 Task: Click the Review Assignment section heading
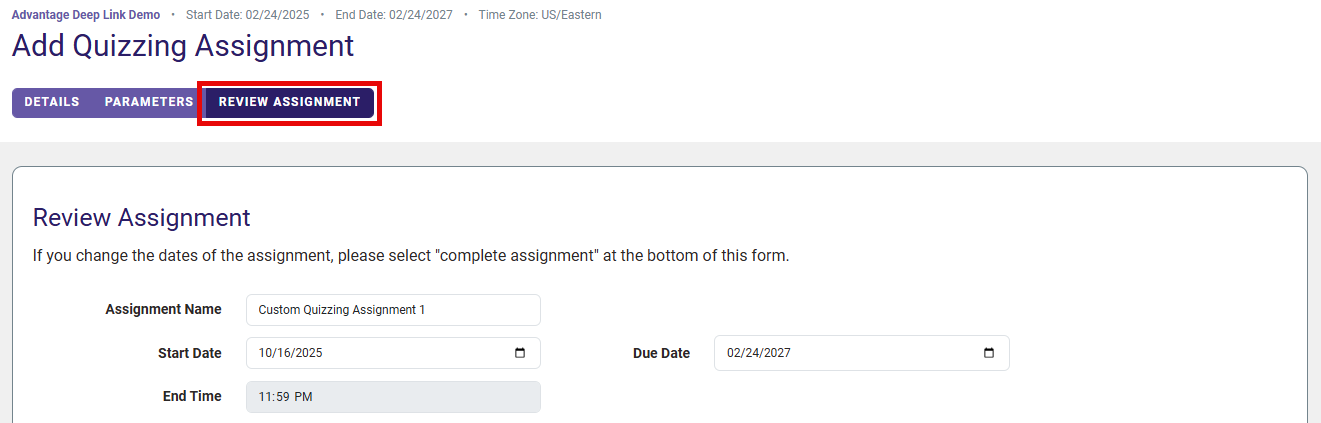point(141,218)
